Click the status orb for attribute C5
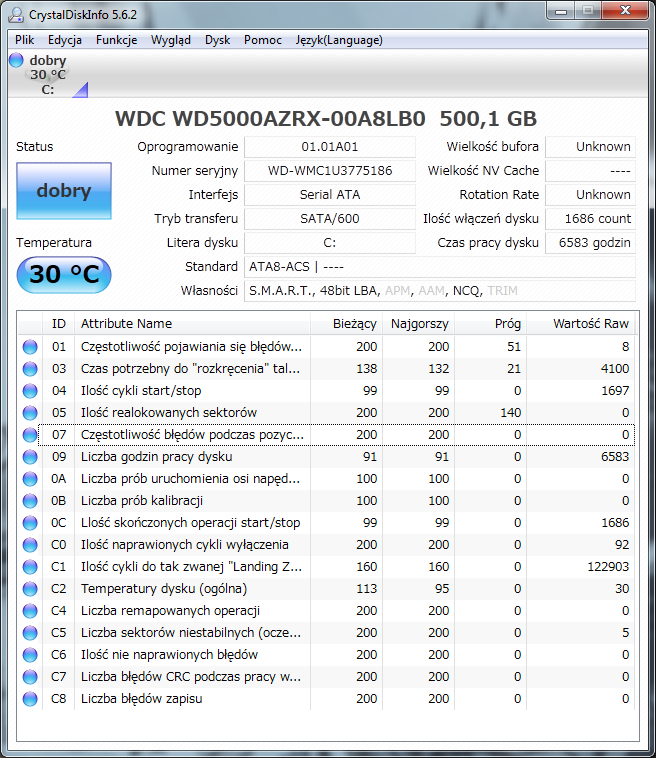656x758 pixels. coord(30,633)
